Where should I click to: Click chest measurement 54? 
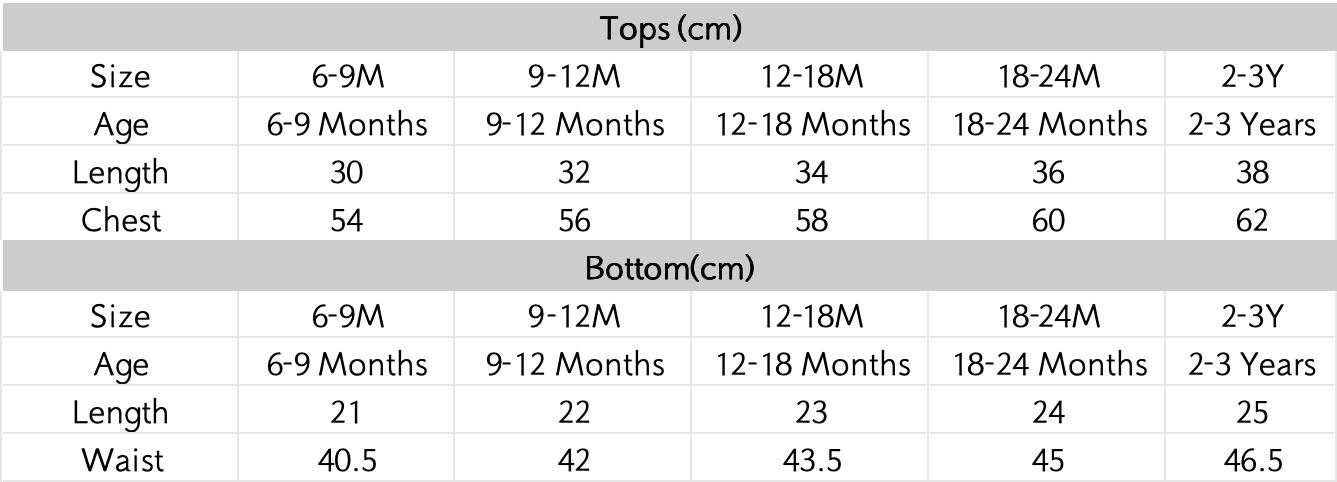point(346,220)
